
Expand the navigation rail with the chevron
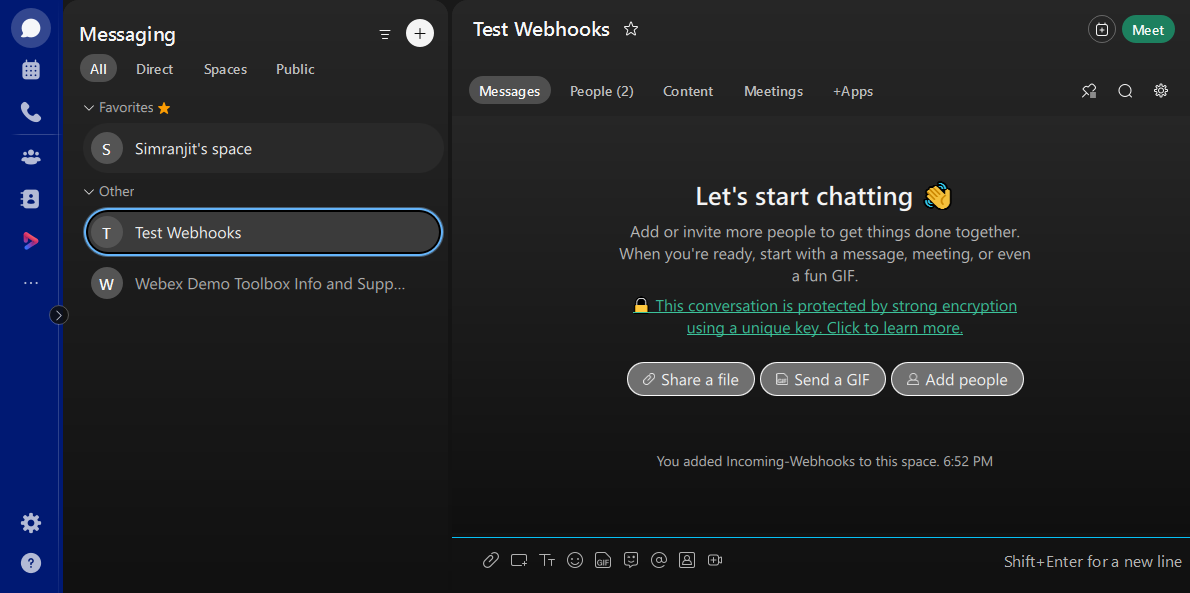(x=58, y=315)
